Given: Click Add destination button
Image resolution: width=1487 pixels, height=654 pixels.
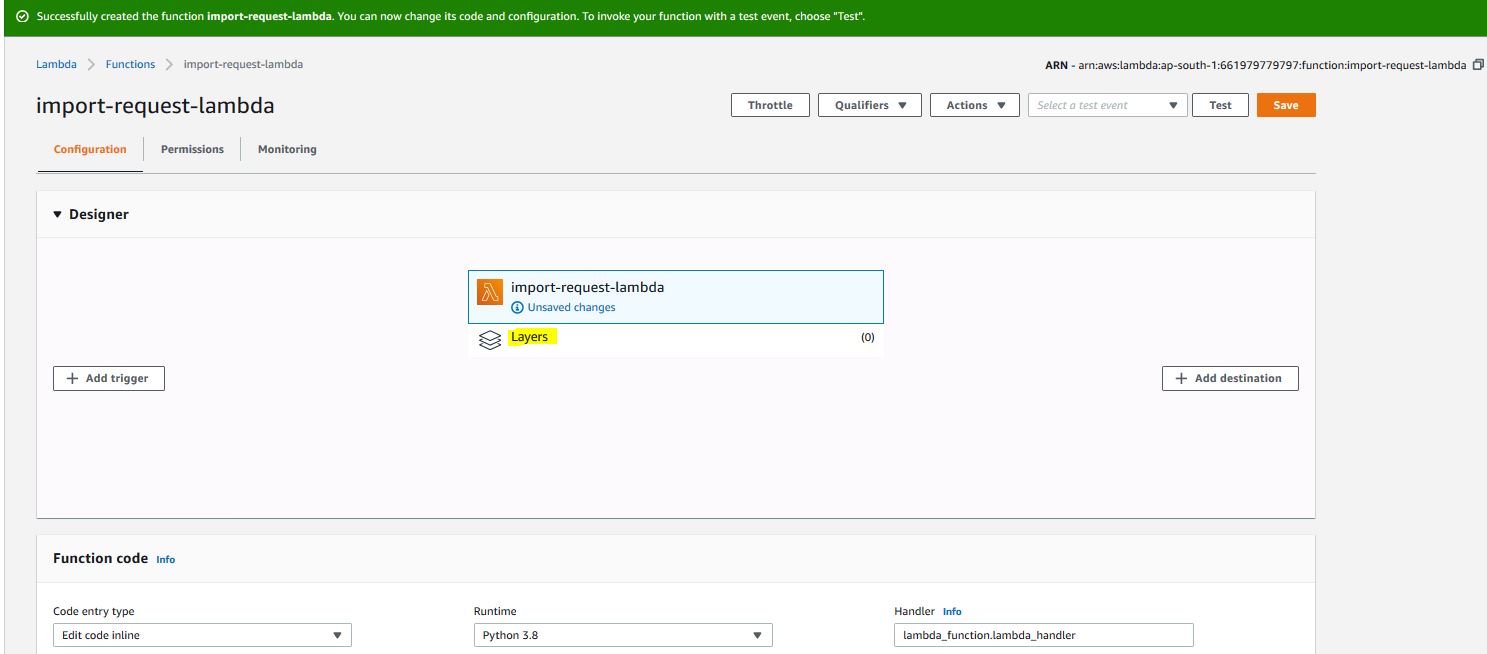Looking at the screenshot, I should tap(1229, 379).
